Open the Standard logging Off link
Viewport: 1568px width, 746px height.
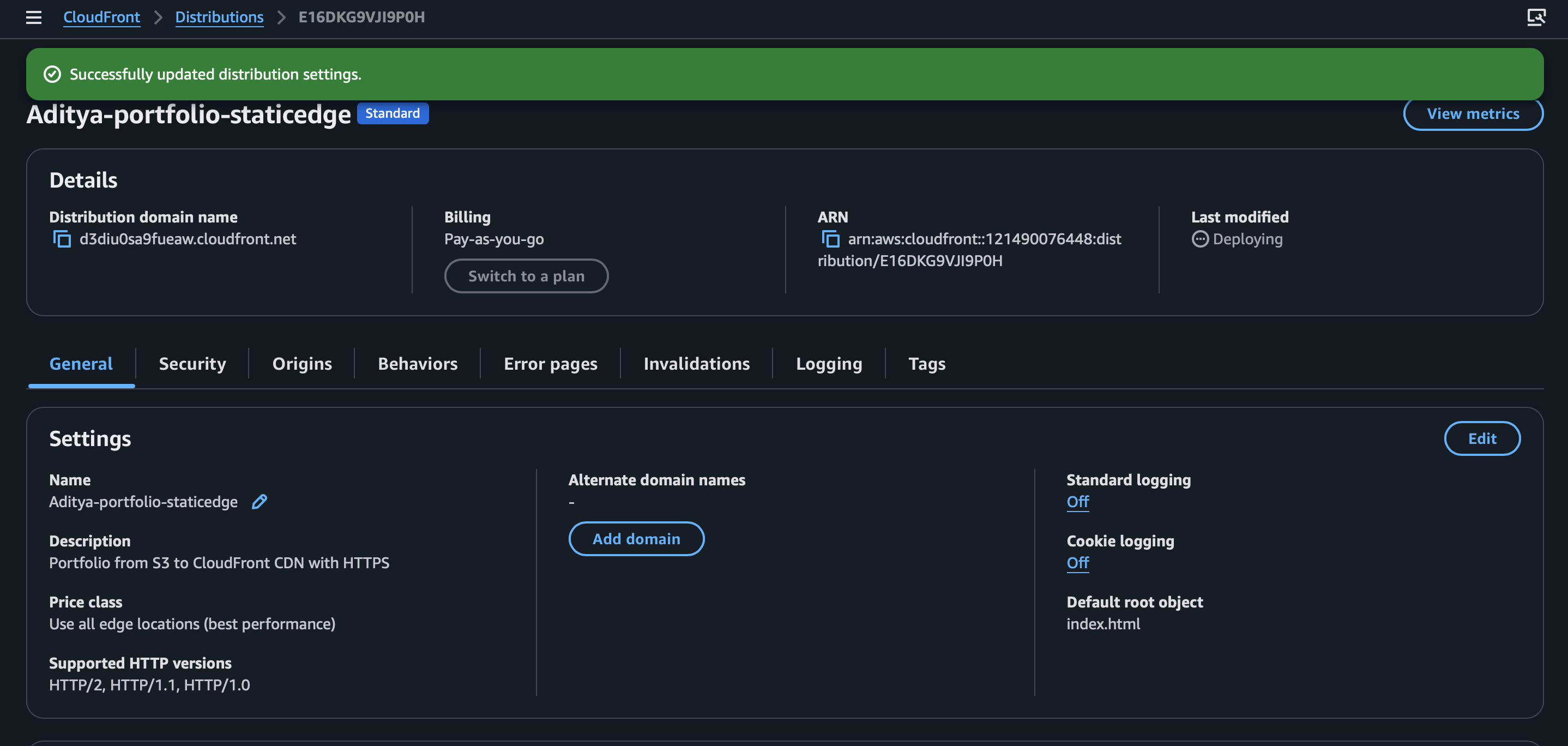point(1077,502)
